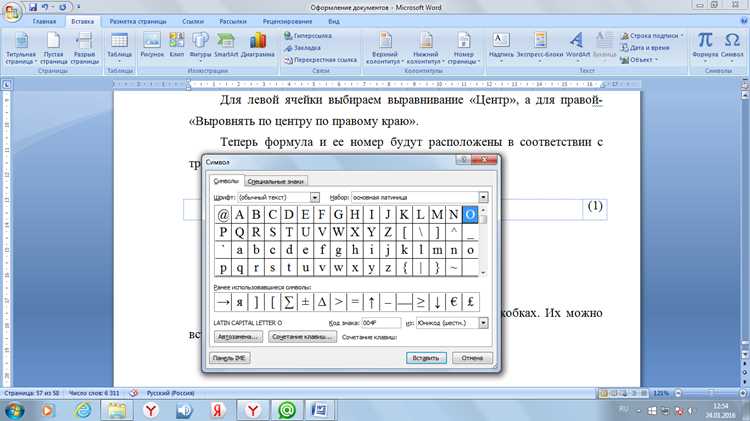This screenshot has height=421, width=750.
Task: Open the Юникод code format dropdown
Action: 483,323
